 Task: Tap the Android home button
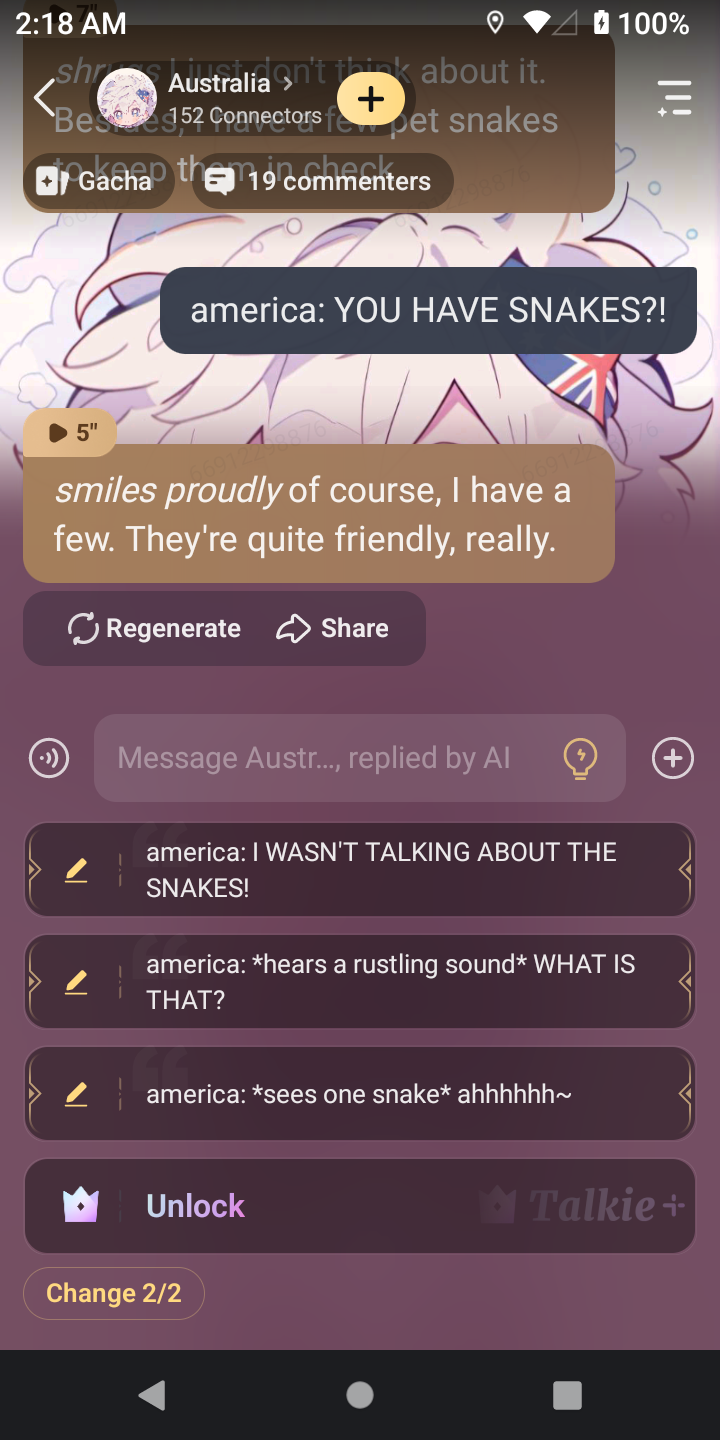(x=360, y=1395)
